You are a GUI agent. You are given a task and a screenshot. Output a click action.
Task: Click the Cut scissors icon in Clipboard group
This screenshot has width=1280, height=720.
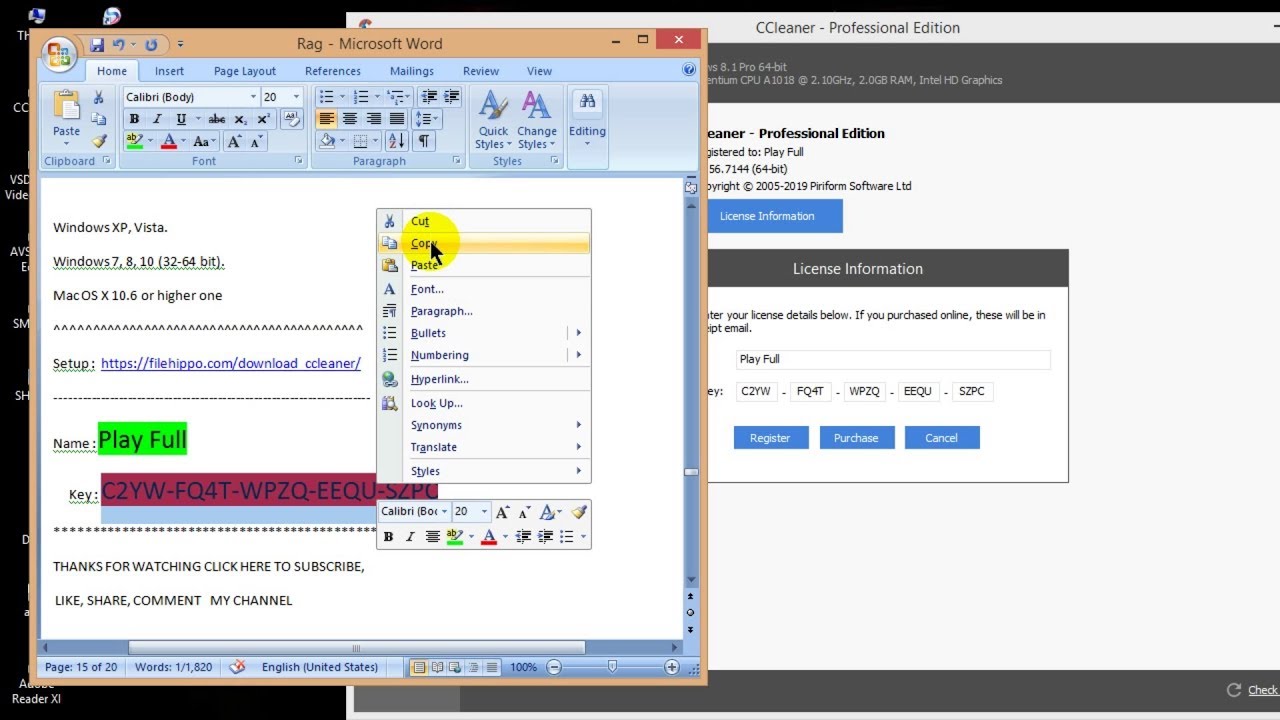(98, 98)
